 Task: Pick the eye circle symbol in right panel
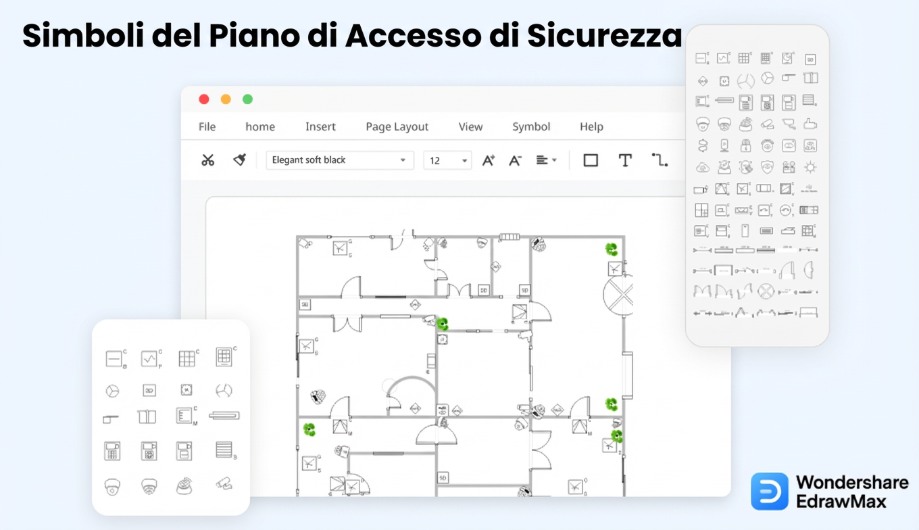coord(767,145)
